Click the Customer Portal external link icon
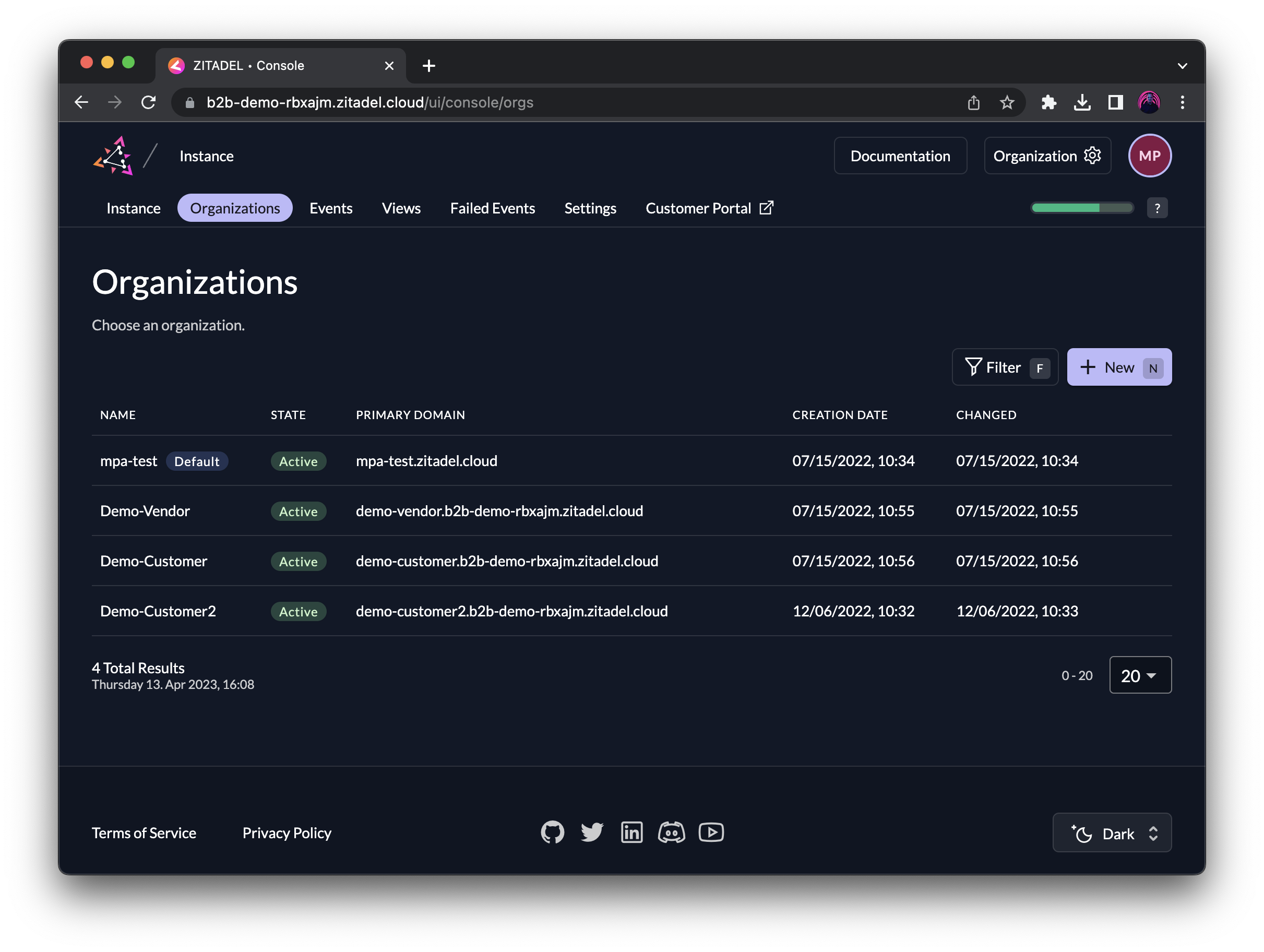Screen dimensions: 1264x952 (x=768, y=207)
